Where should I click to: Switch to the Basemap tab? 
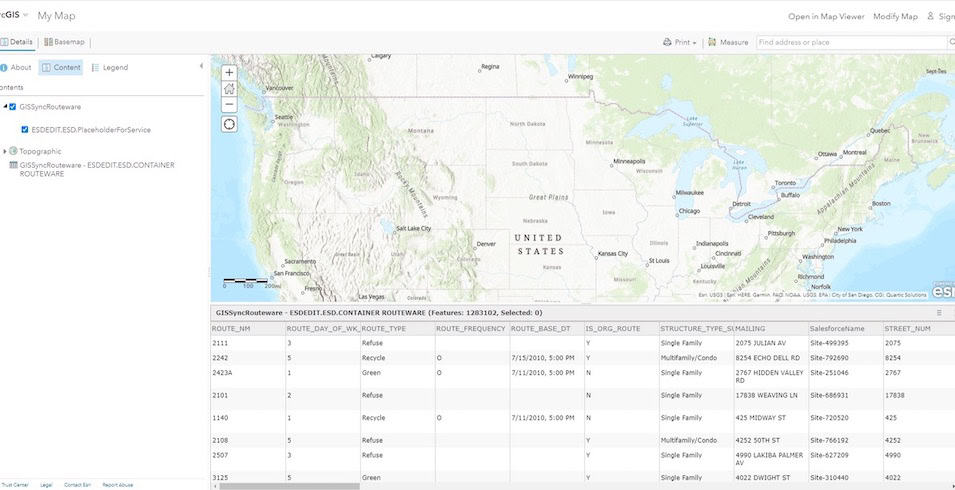click(64, 42)
